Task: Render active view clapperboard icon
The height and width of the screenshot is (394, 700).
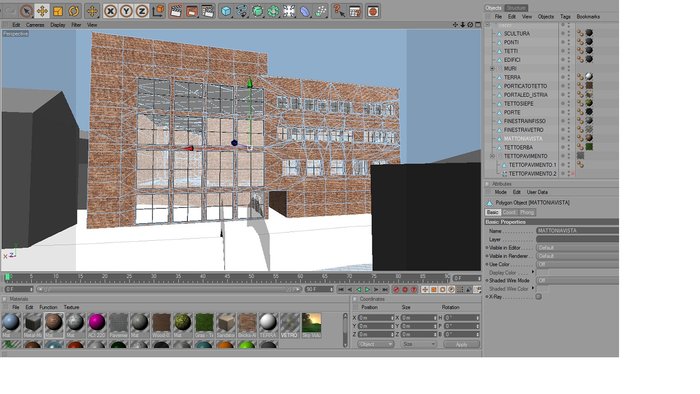Action: [x=176, y=11]
